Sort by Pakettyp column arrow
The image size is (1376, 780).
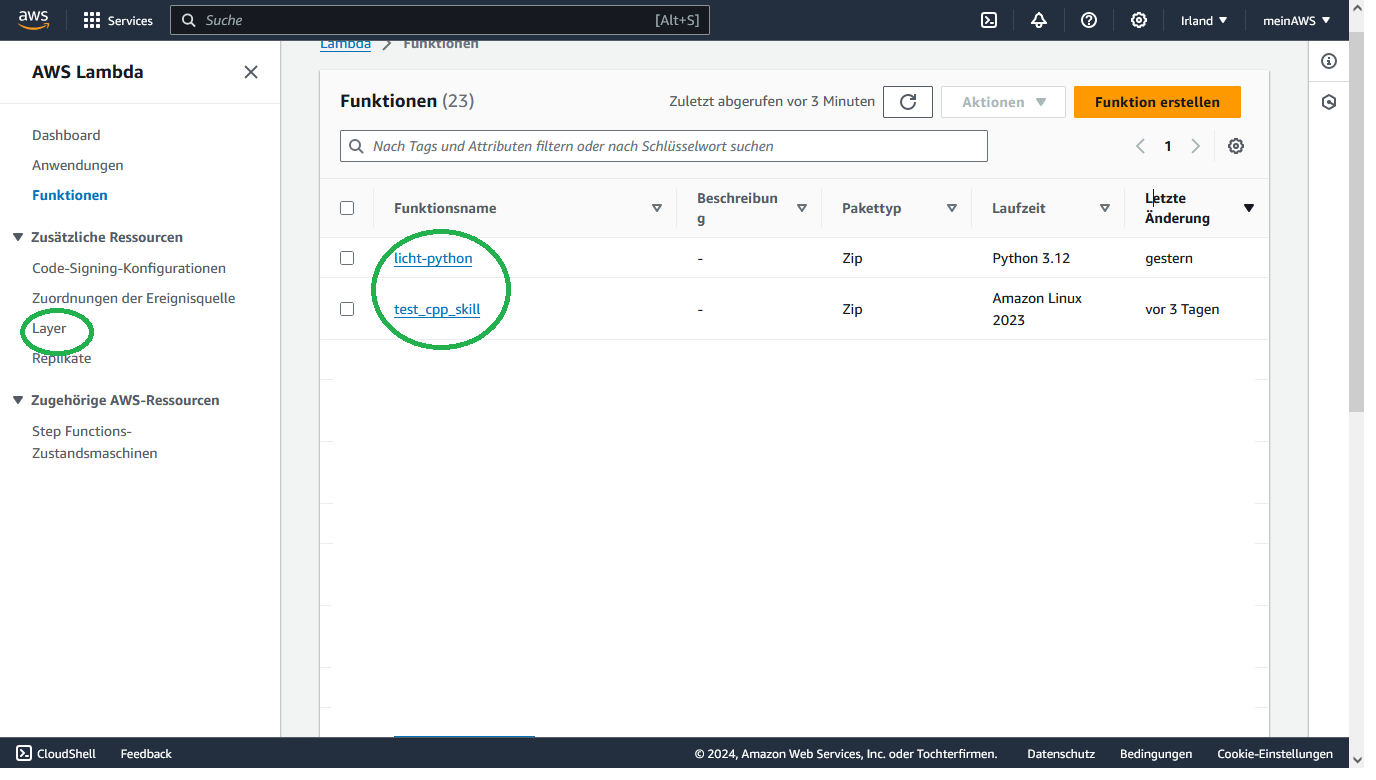[x=952, y=208]
